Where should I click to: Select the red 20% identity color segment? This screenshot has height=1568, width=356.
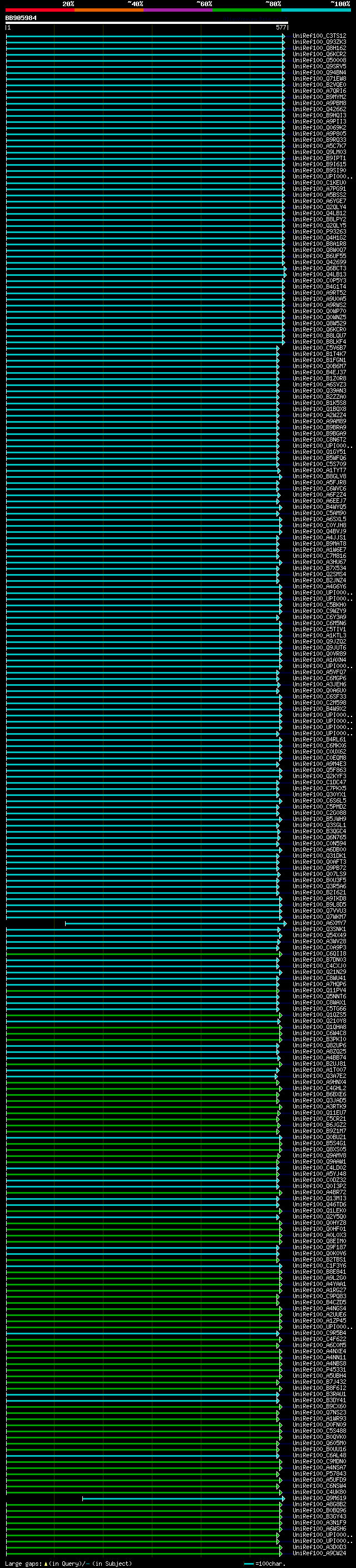[x=40, y=10]
